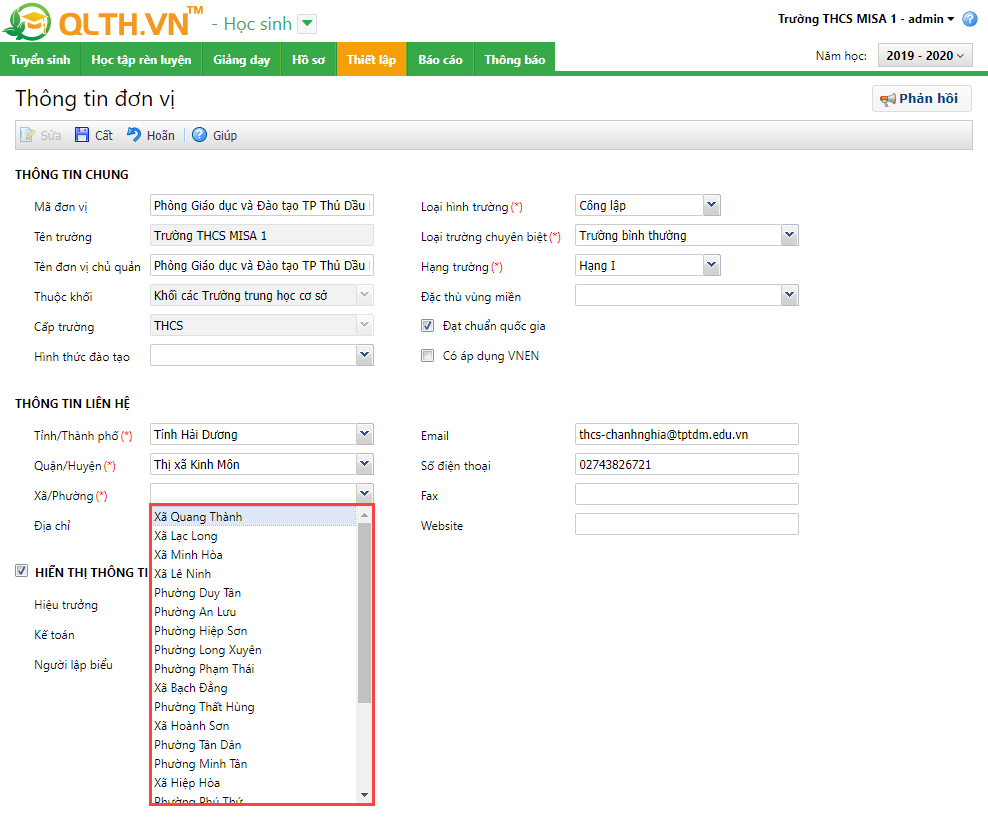Select Phường Duy Tân from the list
The width and height of the screenshot is (988, 830).
pyautogui.click(x=254, y=592)
